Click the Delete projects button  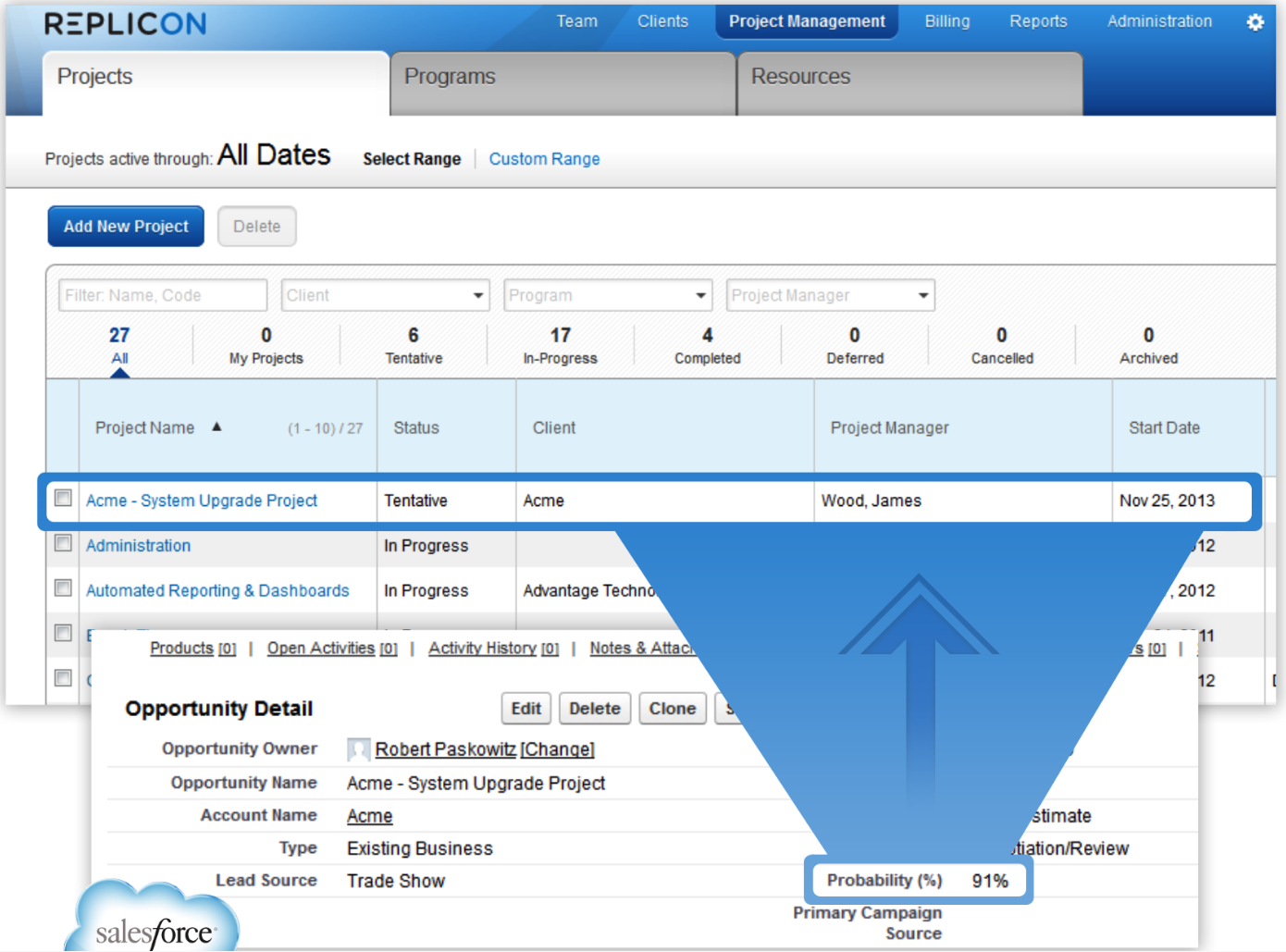(x=257, y=227)
